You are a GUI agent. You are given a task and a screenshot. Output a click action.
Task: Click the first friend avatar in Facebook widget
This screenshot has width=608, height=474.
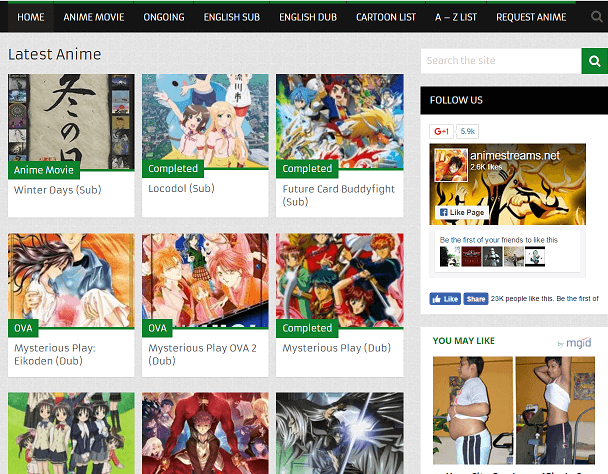click(x=450, y=256)
